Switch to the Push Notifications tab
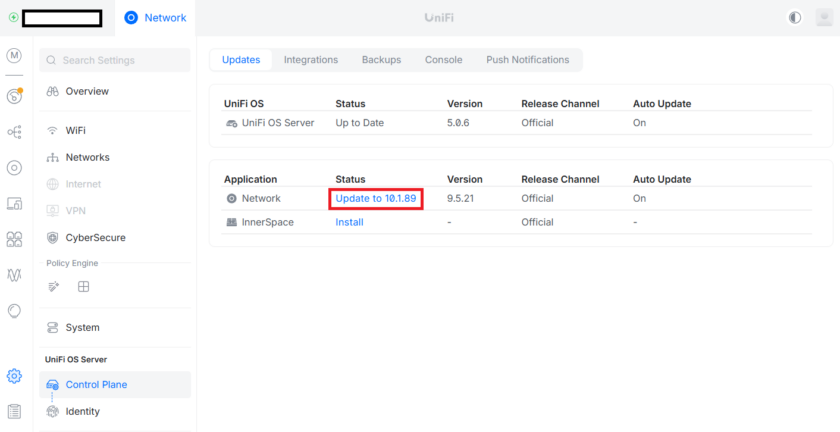Image resolution: width=840 pixels, height=432 pixels. (x=527, y=60)
